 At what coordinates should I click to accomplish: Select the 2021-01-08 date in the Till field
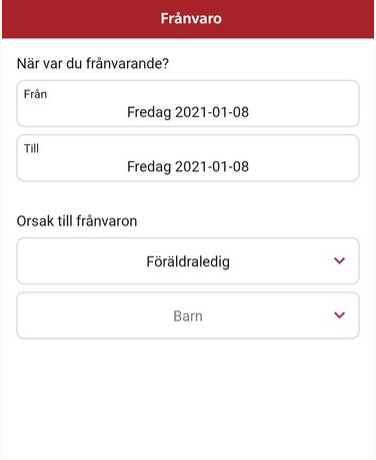[x=212, y=166]
